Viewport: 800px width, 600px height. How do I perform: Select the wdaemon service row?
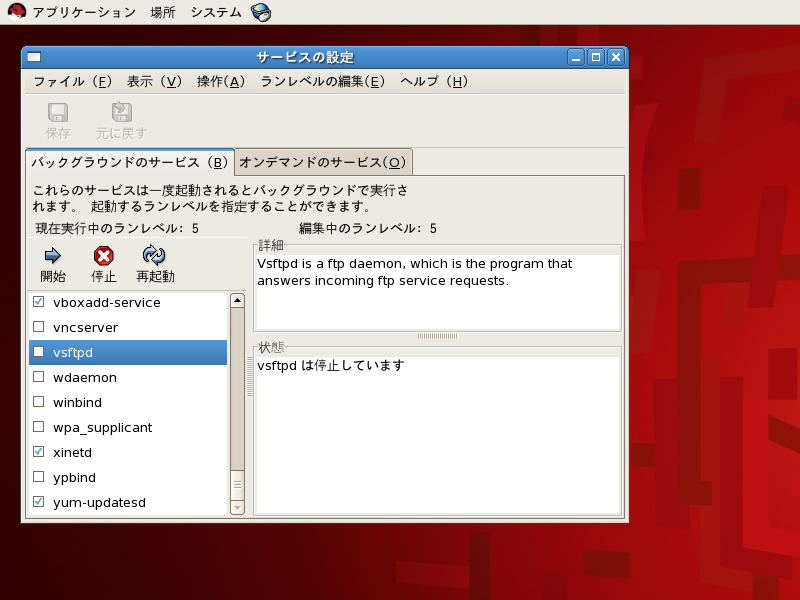click(128, 377)
